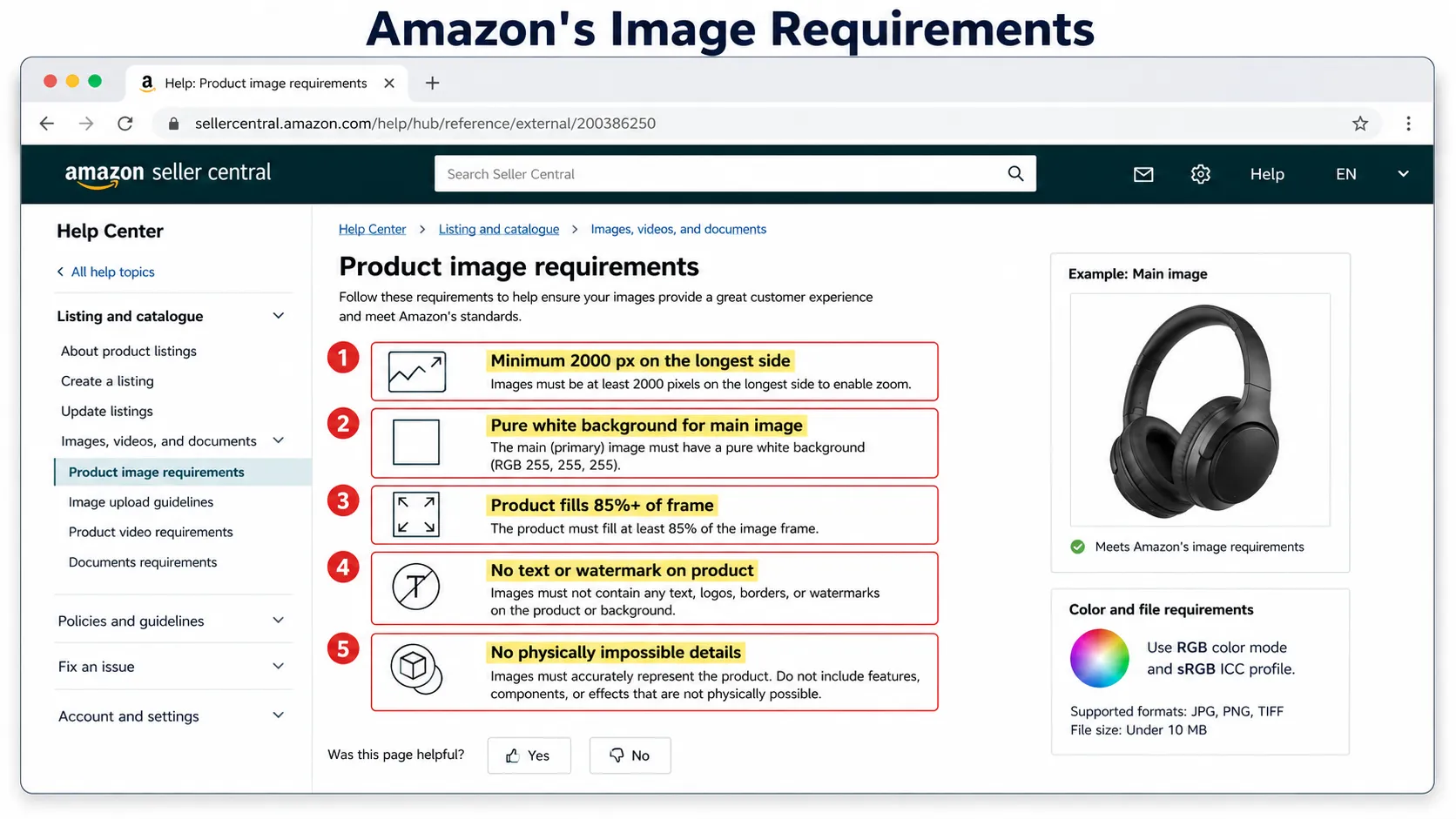Click the amazon seller central logo
The image size is (1456, 819).
[168, 174]
